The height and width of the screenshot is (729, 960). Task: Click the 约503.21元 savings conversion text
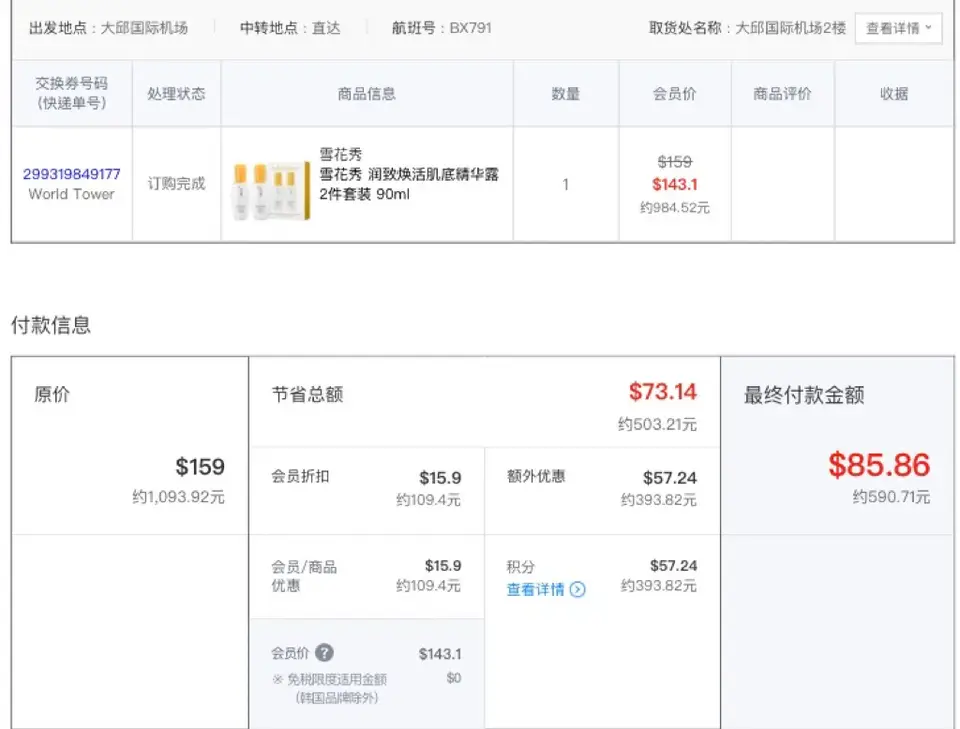(x=657, y=424)
